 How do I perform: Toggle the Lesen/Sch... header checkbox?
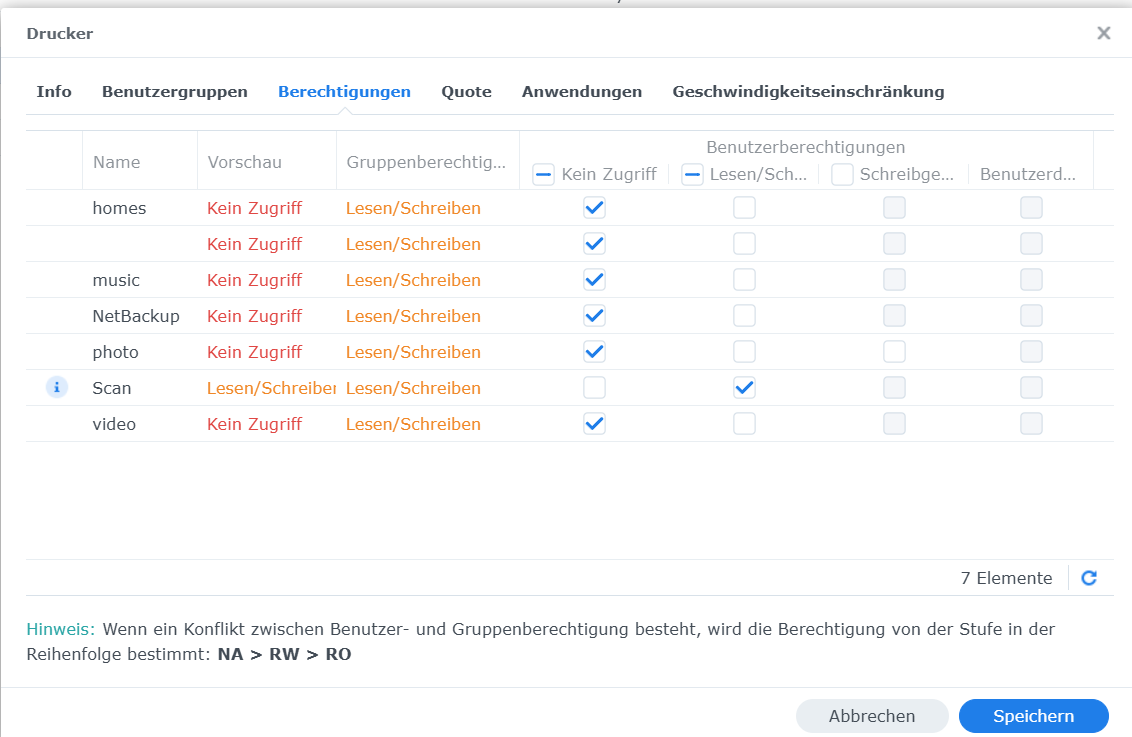pos(692,174)
